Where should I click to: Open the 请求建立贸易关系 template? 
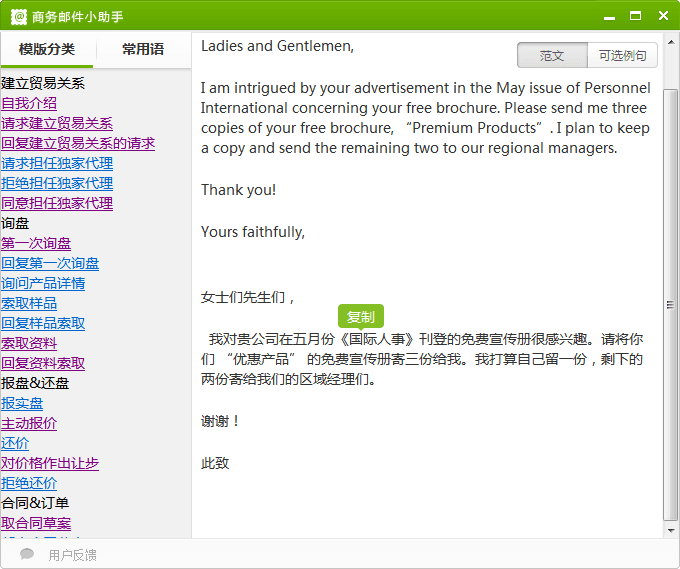(57, 123)
